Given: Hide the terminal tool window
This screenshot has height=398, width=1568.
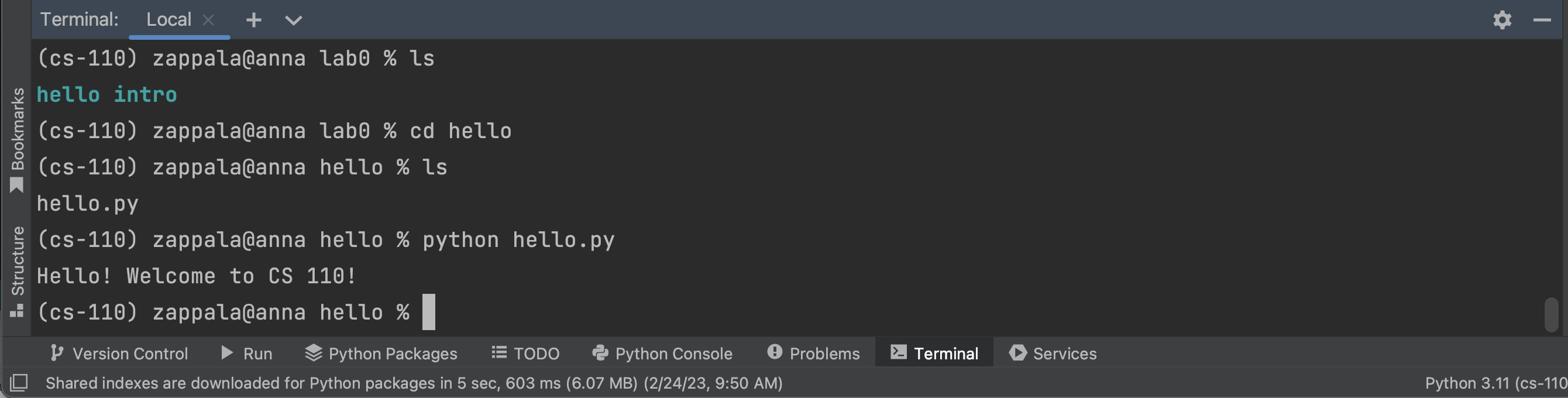Looking at the screenshot, I should 1541,20.
